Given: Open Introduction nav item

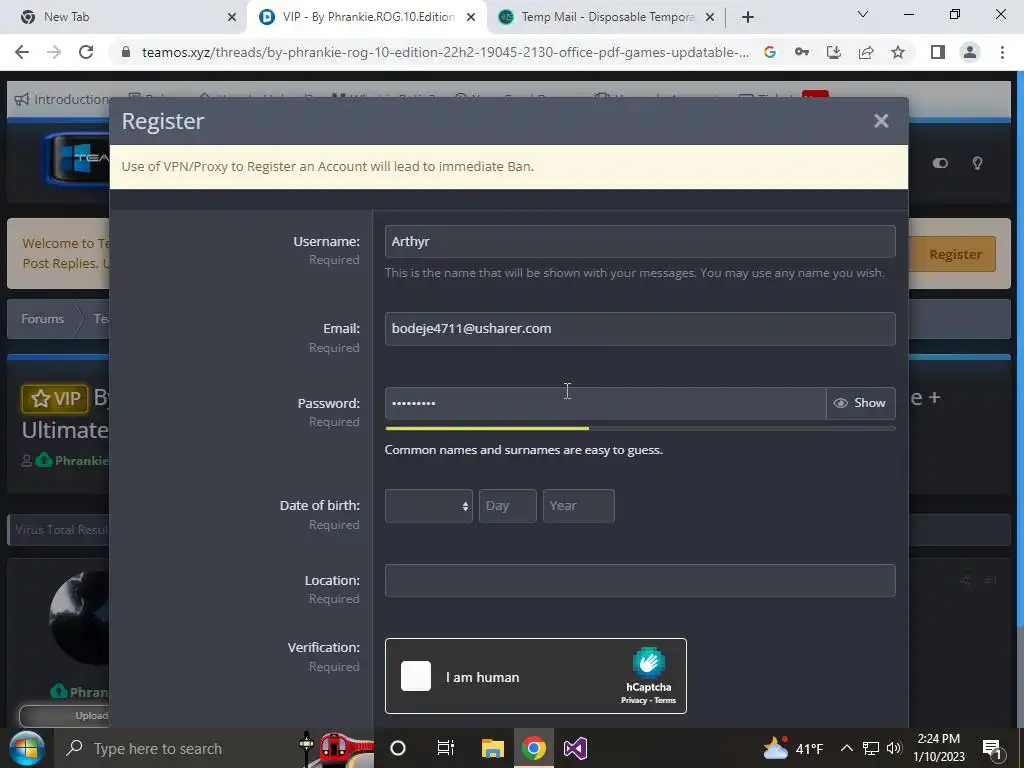Looking at the screenshot, I should click(x=61, y=99).
